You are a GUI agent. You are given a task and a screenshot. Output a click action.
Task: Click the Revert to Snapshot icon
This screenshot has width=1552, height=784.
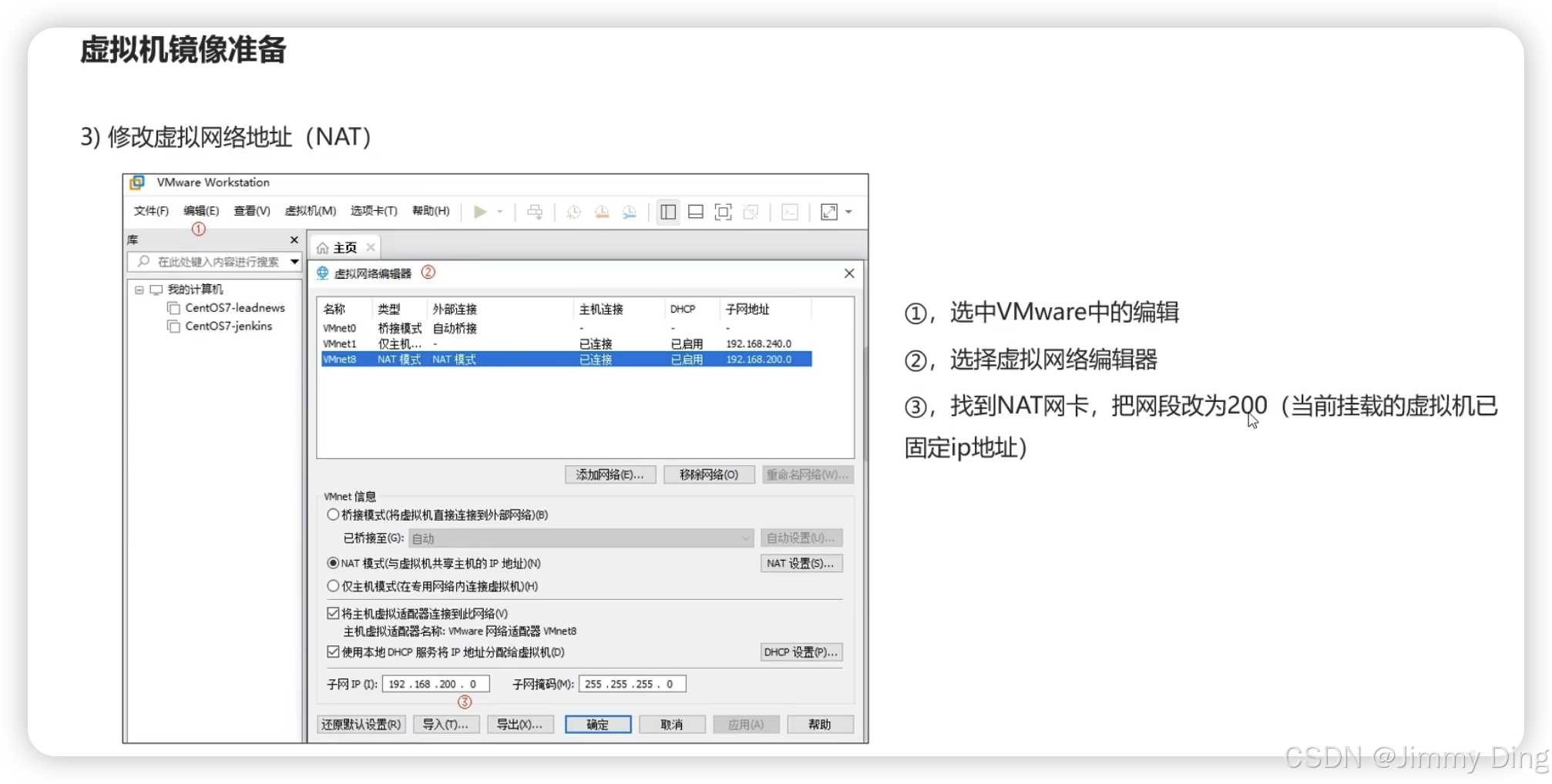(x=602, y=212)
